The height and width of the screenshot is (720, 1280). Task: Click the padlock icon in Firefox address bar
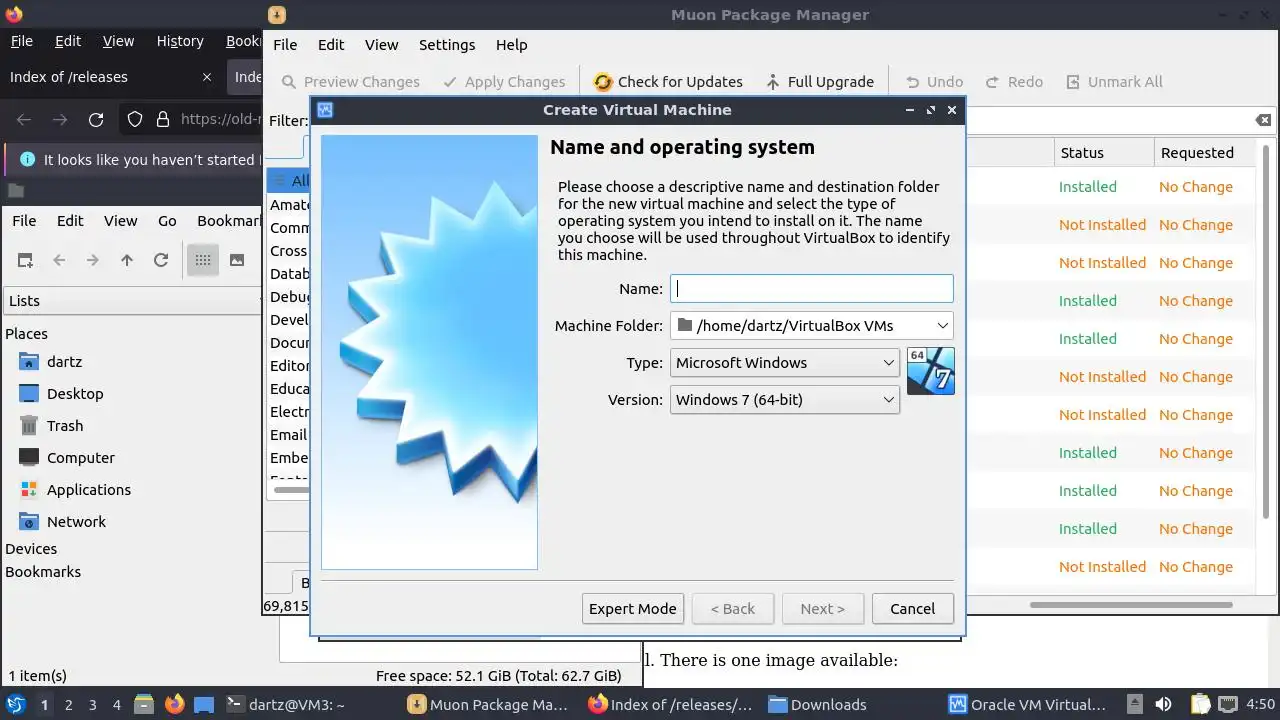click(163, 120)
